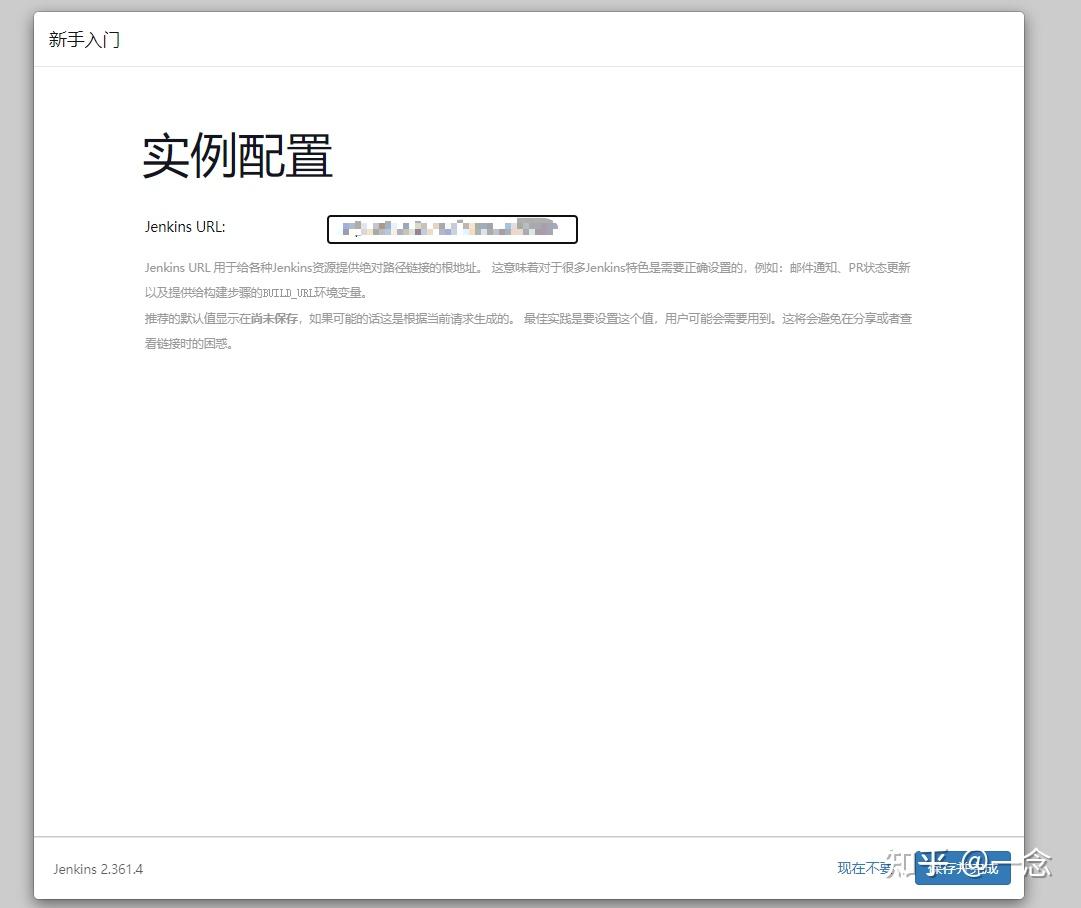Click the 新手入门 wizard header

click(83, 39)
